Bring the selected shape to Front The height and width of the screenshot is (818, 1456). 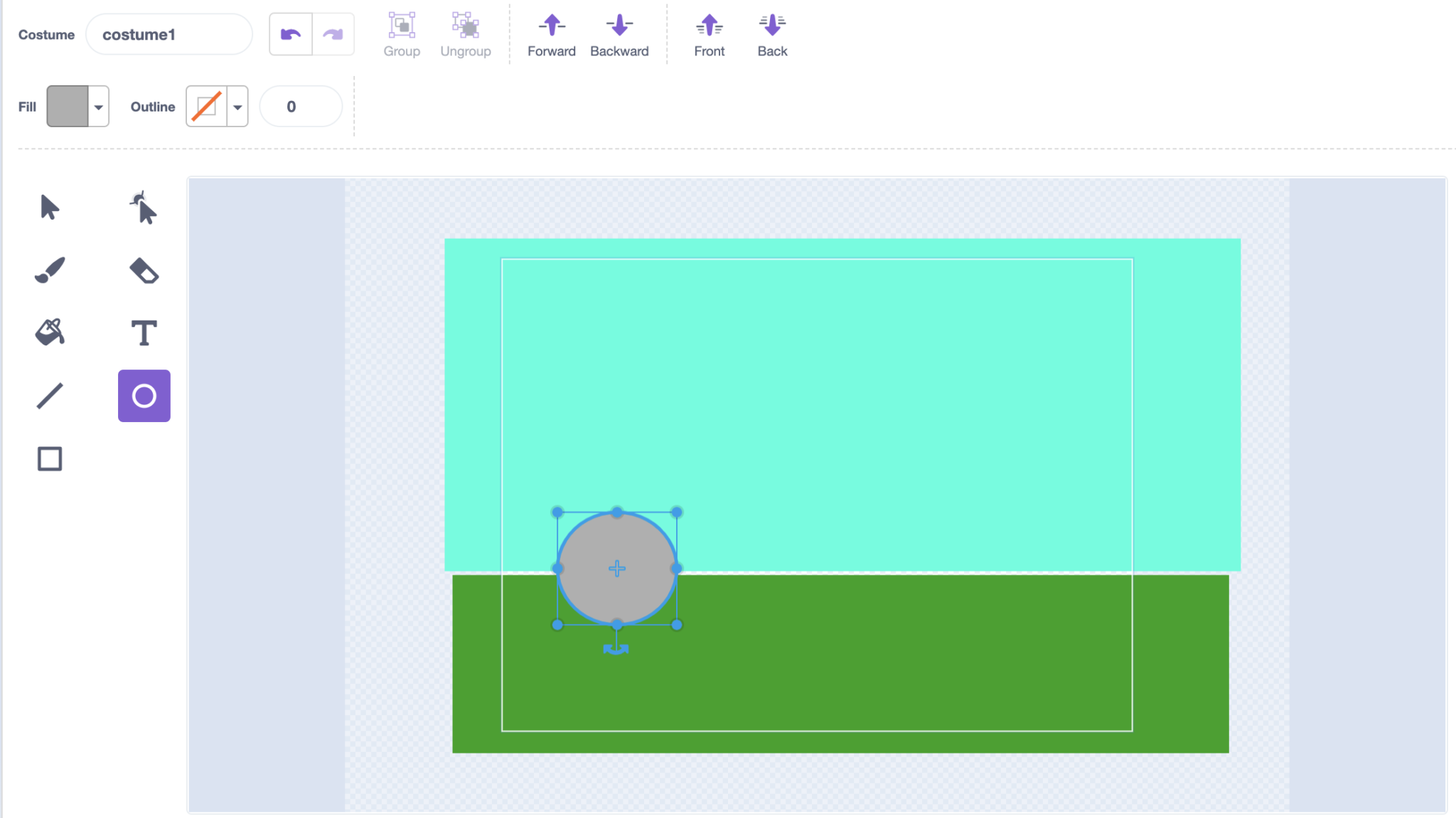point(709,33)
